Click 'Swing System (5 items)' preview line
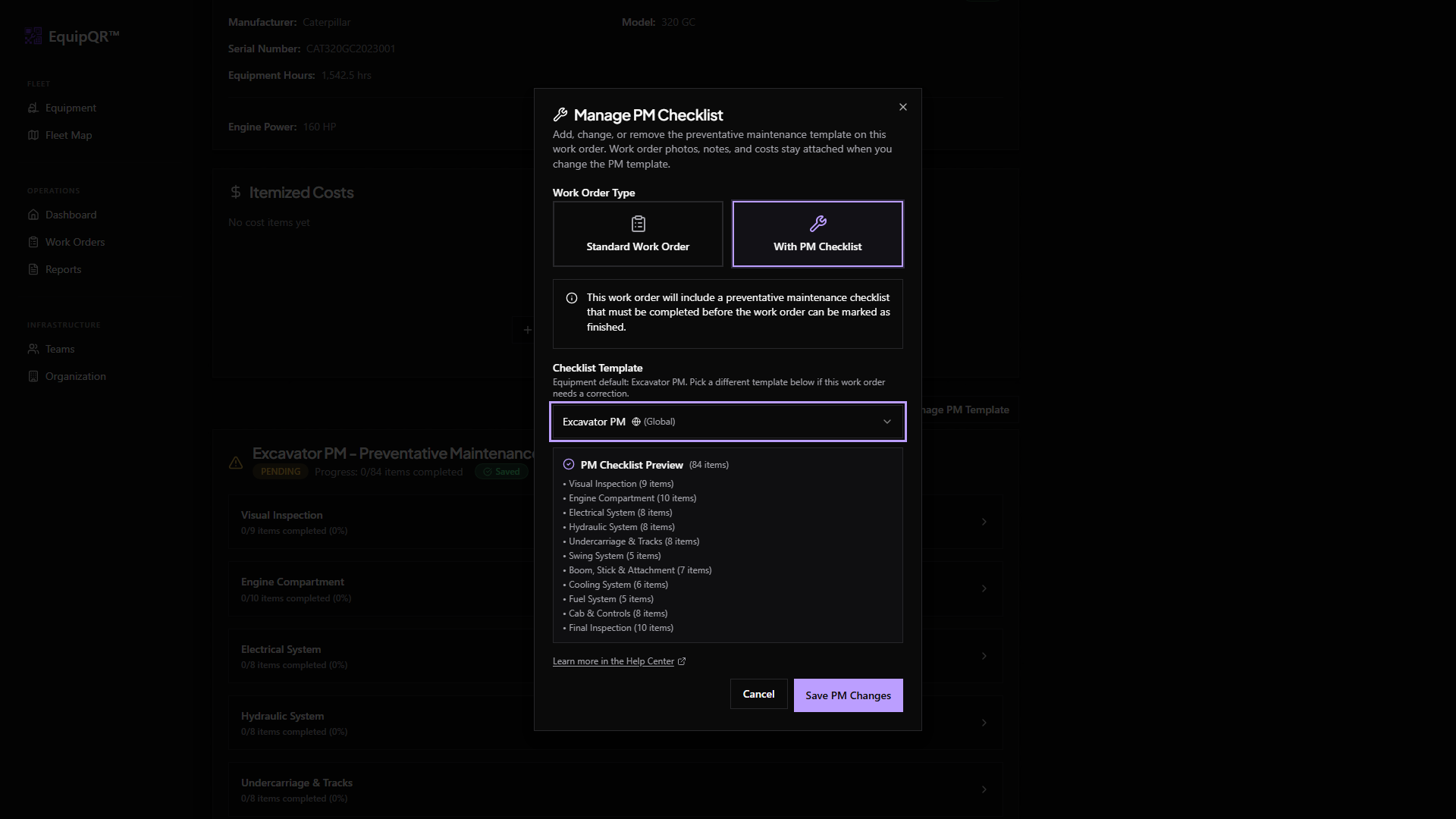 coord(615,556)
